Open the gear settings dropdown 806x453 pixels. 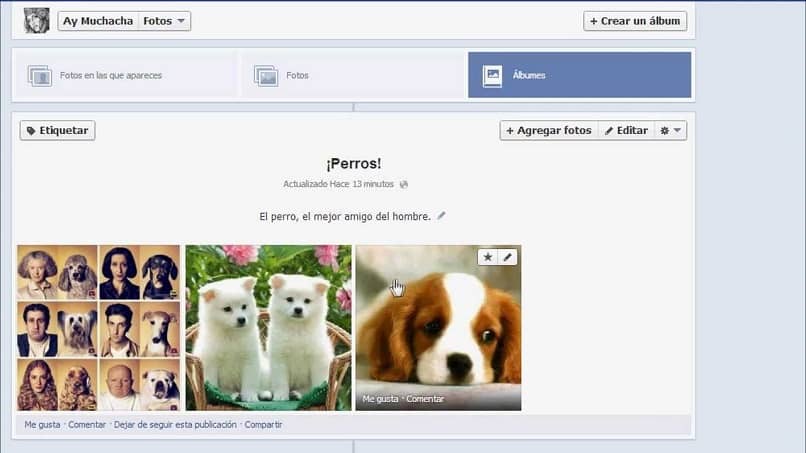(x=670, y=131)
